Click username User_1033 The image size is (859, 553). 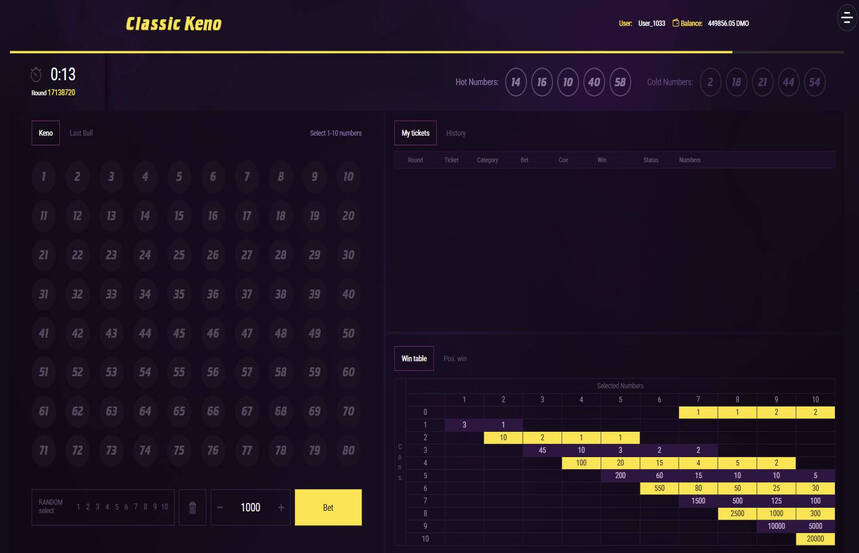[x=651, y=23]
